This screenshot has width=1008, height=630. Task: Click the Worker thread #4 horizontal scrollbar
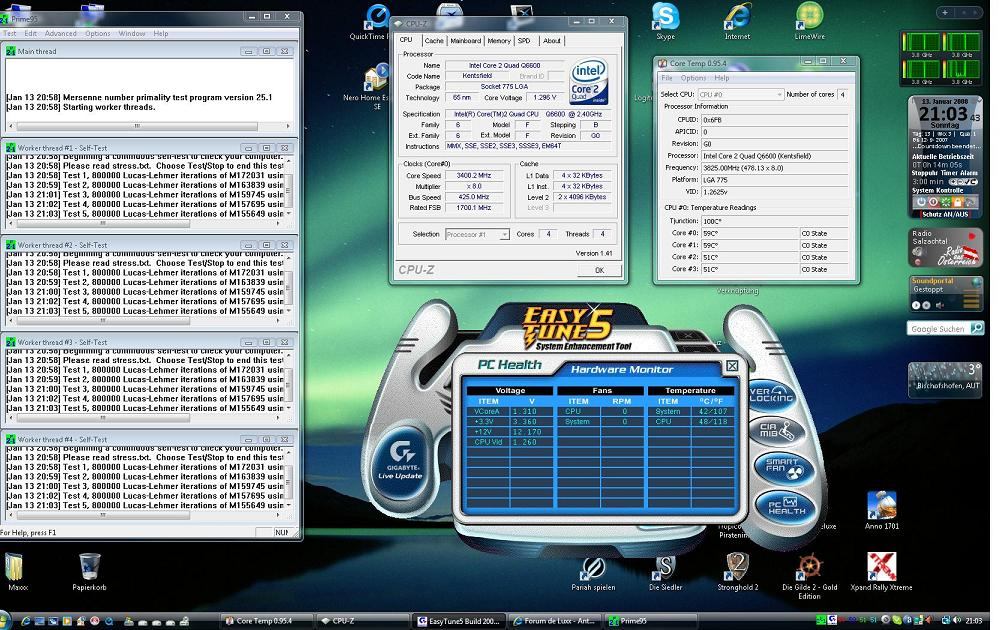pos(144,515)
